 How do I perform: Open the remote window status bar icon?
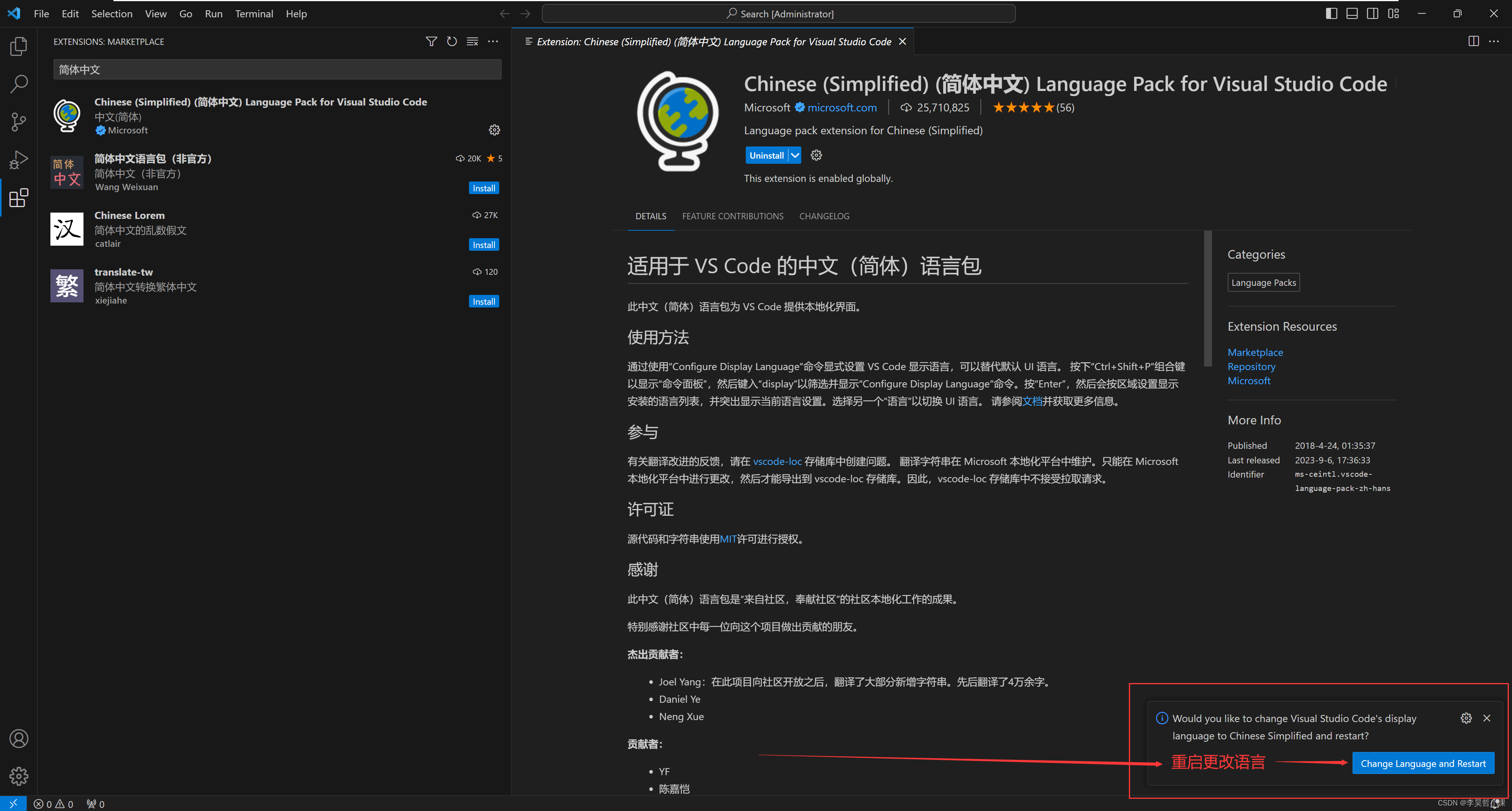click(x=13, y=804)
